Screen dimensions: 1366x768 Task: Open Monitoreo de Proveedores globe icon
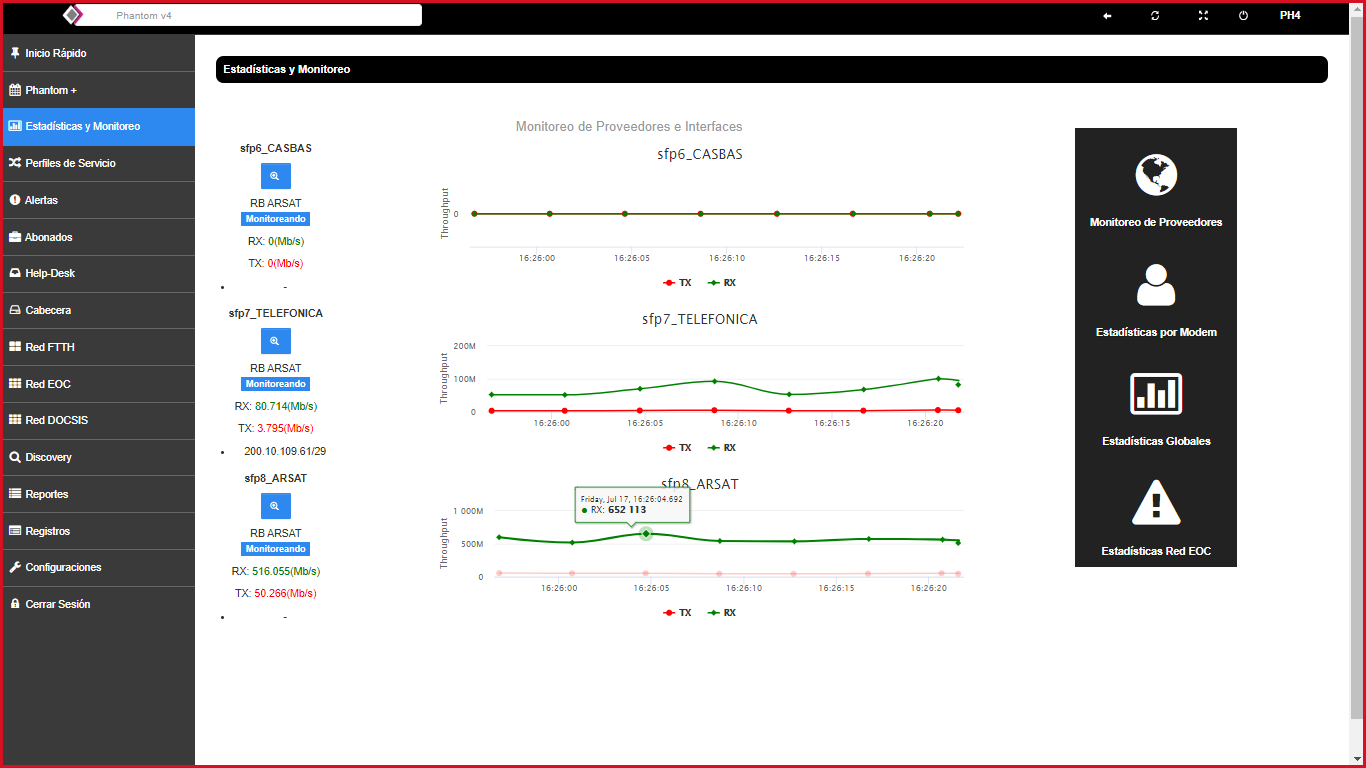pyautogui.click(x=1156, y=176)
